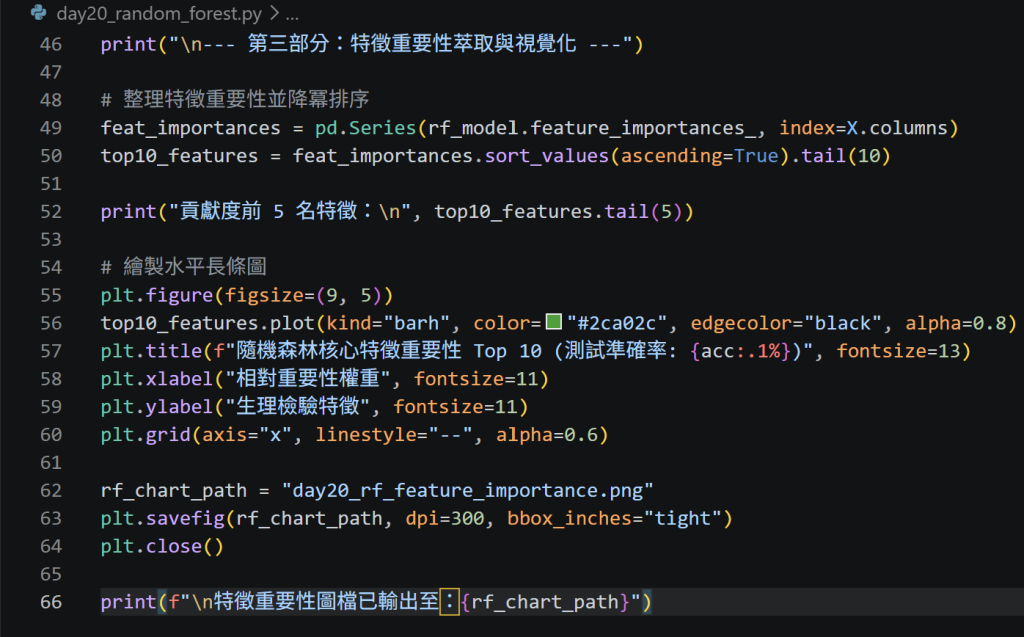Click {rf_chart_path} in line 66 f-string
This screenshot has height=637, width=1024.
tap(547, 602)
